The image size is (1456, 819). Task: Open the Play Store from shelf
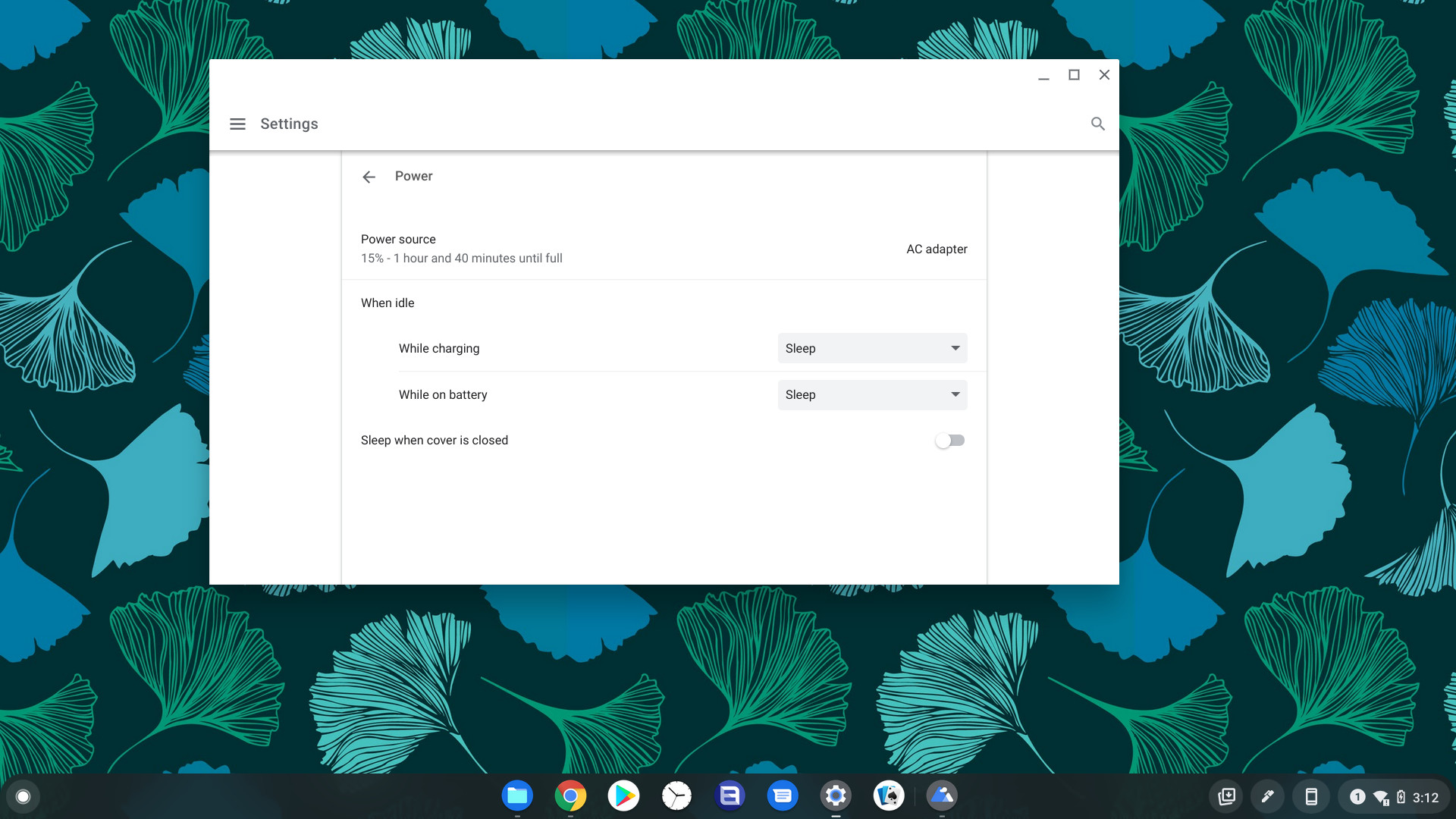click(x=623, y=795)
